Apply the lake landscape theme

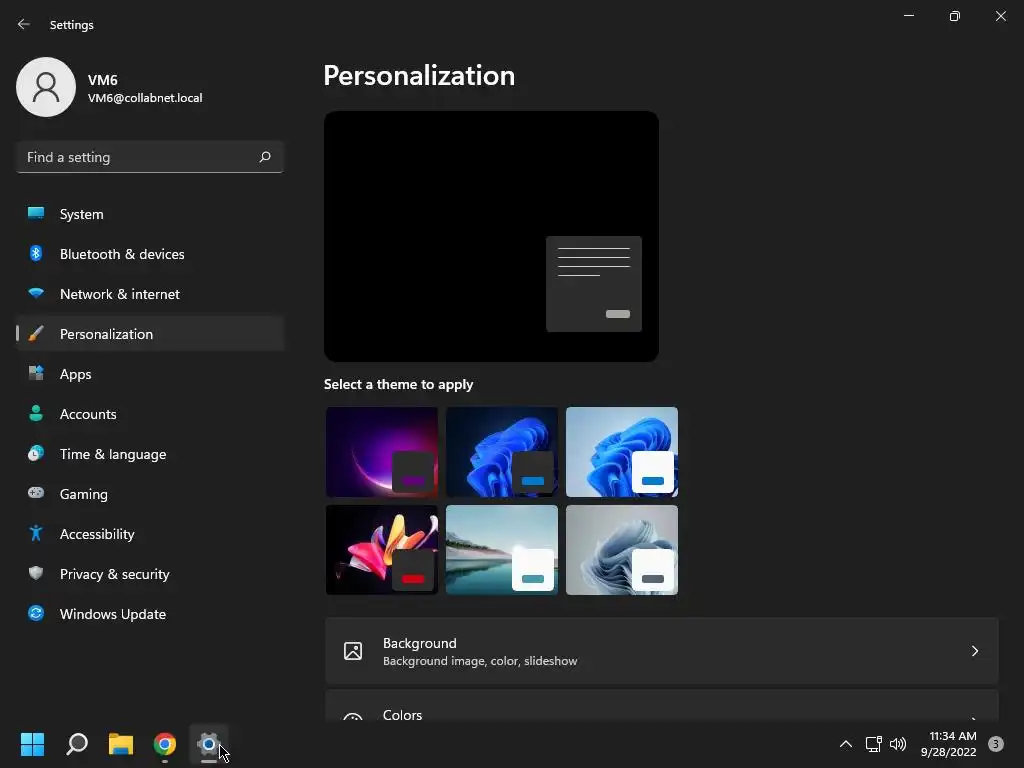(x=502, y=550)
